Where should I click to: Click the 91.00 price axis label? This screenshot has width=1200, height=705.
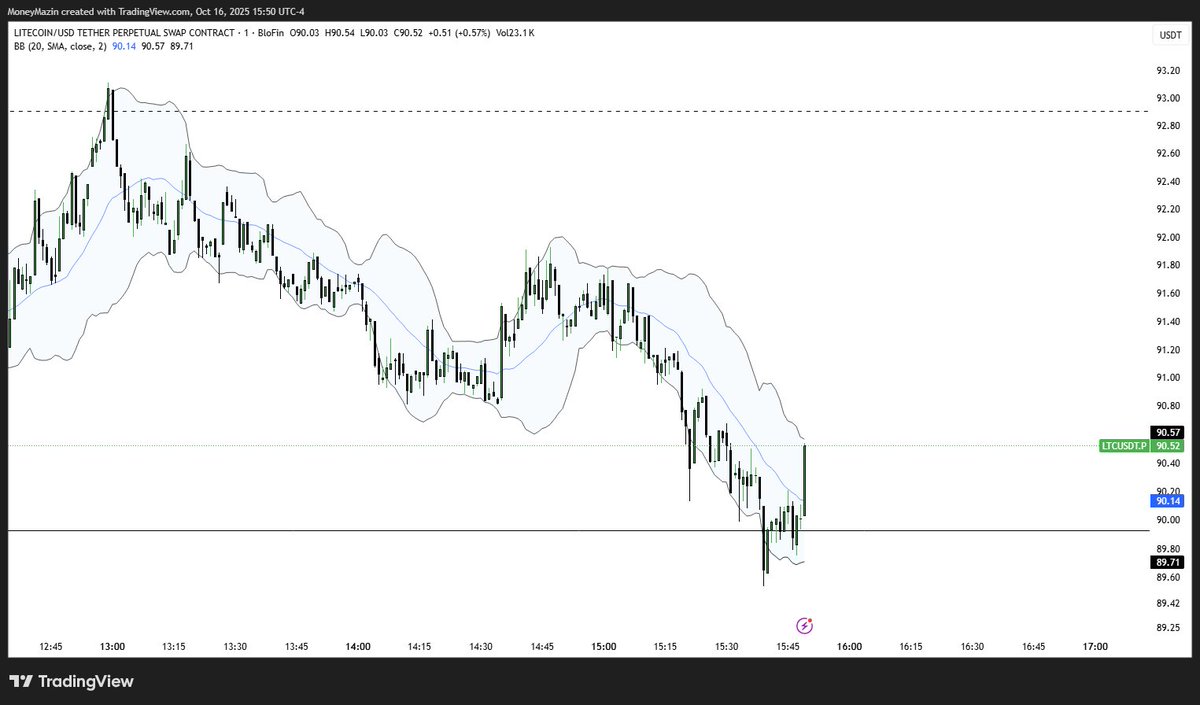click(x=1168, y=377)
